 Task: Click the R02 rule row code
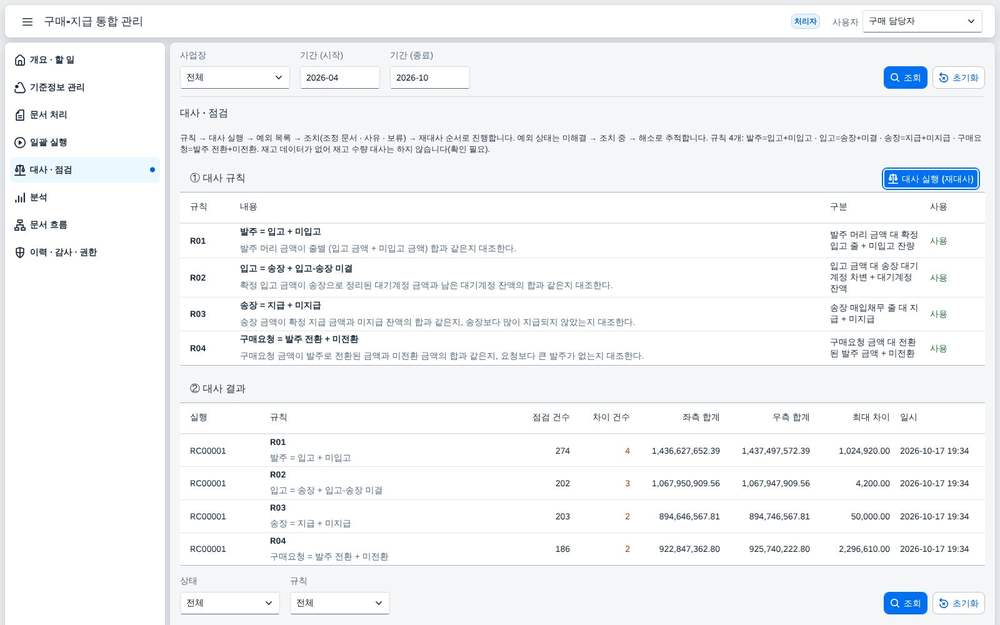click(x=198, y=278)
